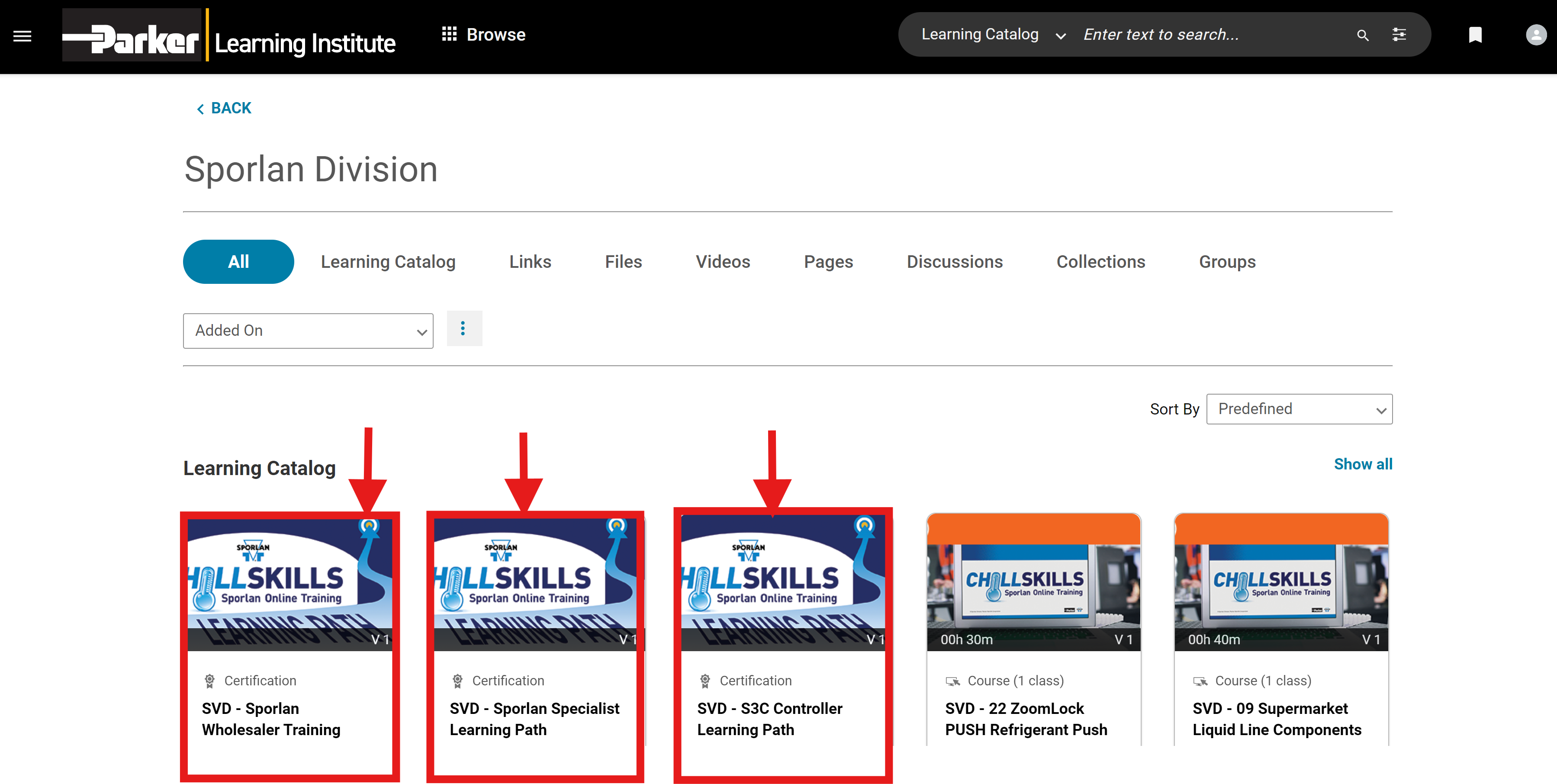The height and width of the screenshot is (784, 1557).
Task: Click title SVD - S3C Controller Learning Path
Action: point(769,719)
